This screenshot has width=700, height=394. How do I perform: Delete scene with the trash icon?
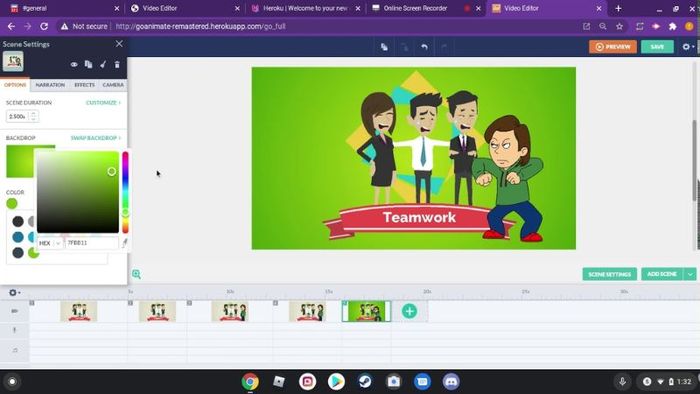(x=117, y=65)
